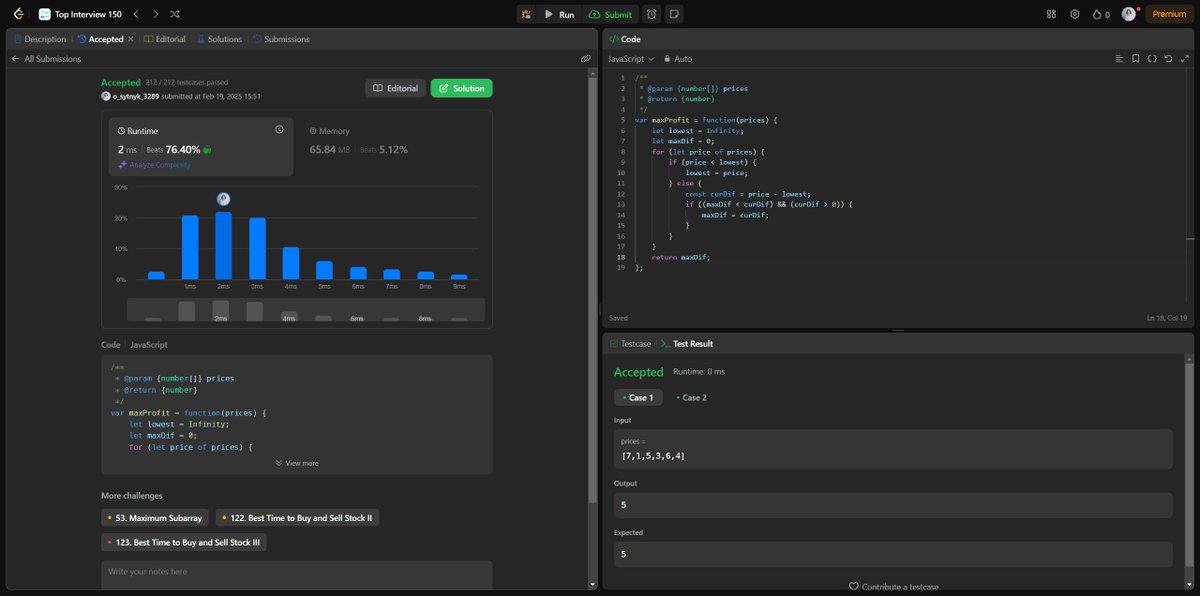Click Analyze Complexity

point(156,164)
